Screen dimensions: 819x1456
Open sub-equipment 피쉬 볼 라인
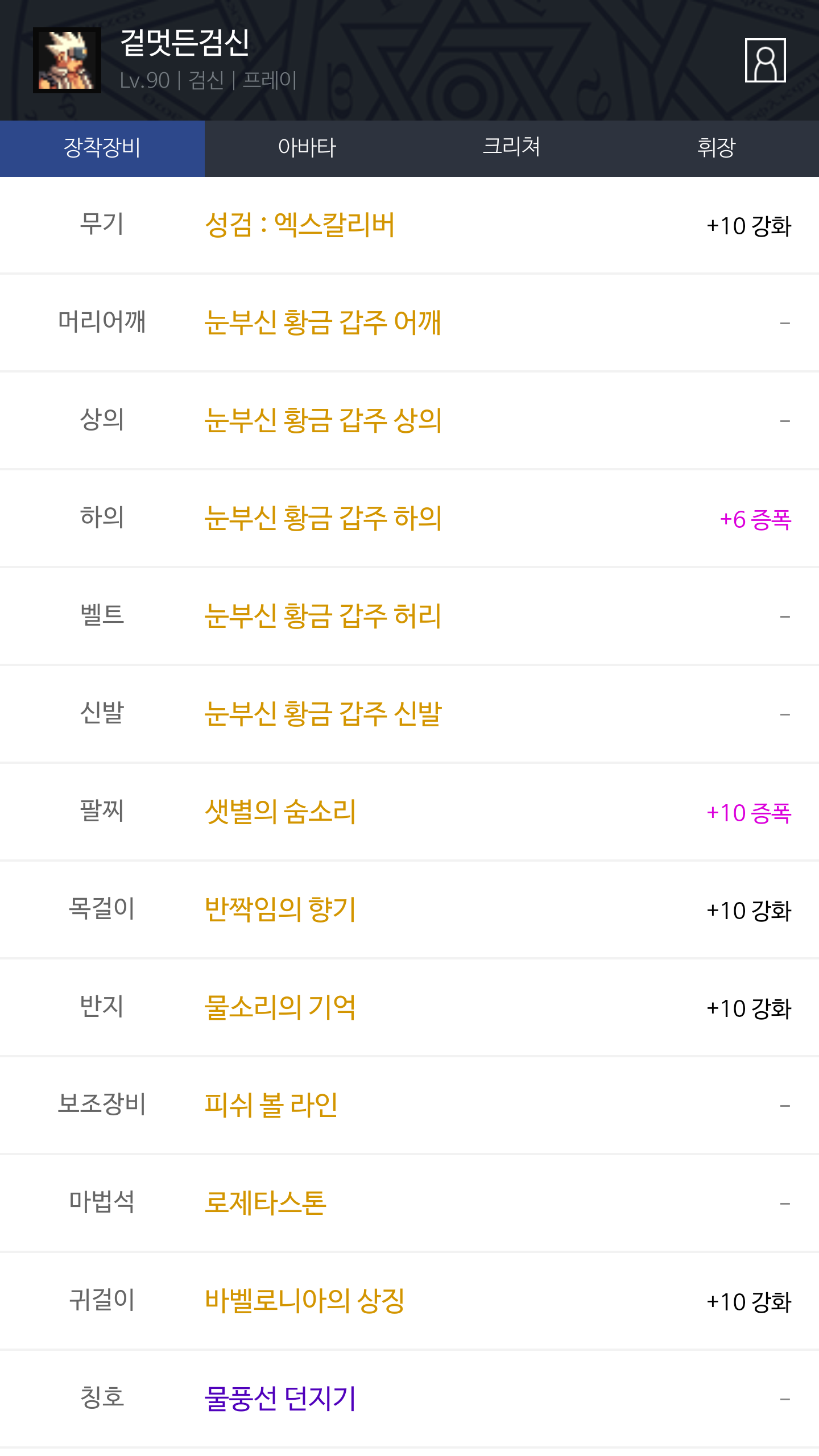point(271,1105)
